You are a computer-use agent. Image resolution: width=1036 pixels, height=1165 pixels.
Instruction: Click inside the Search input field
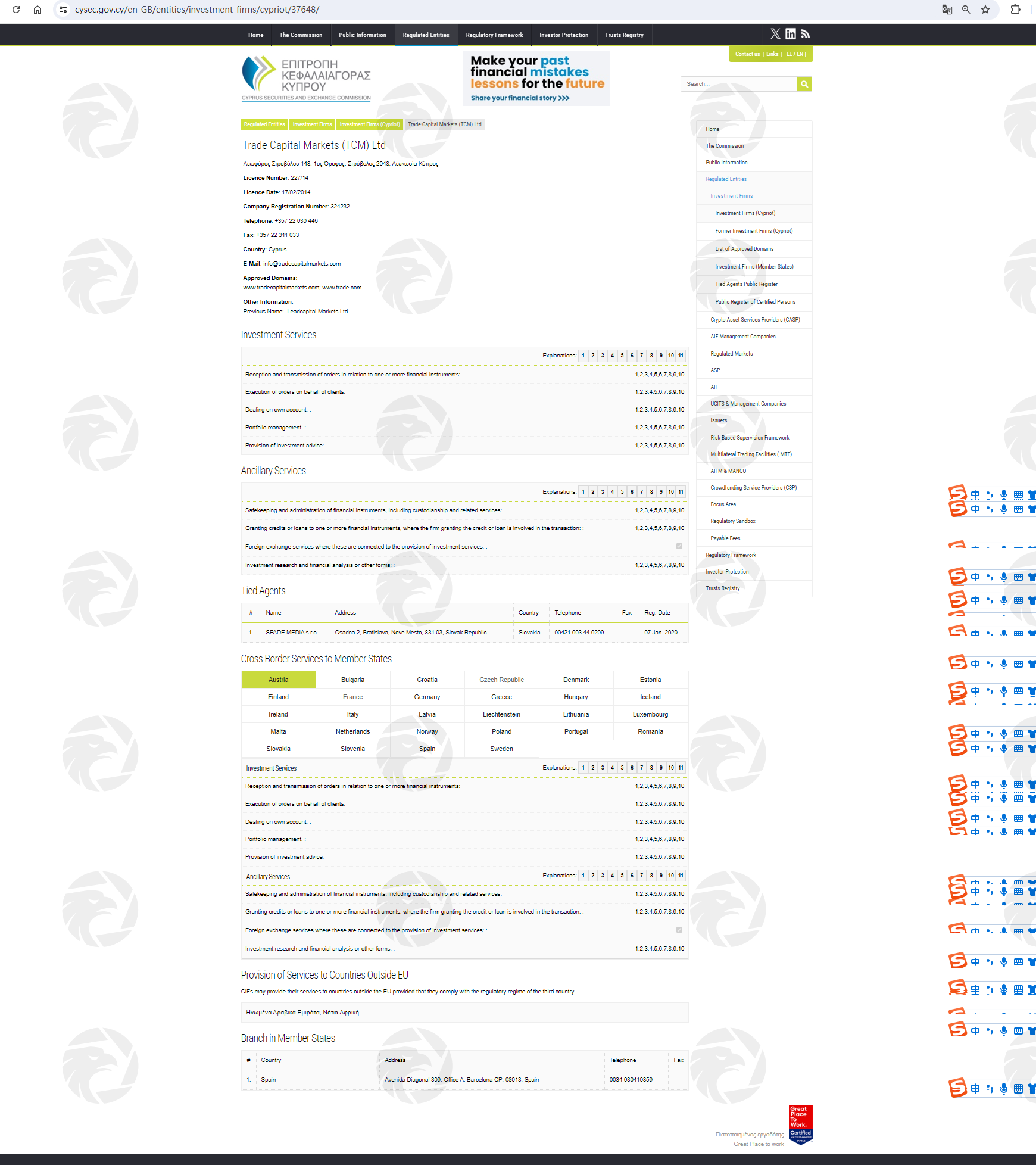pos(738,84)
